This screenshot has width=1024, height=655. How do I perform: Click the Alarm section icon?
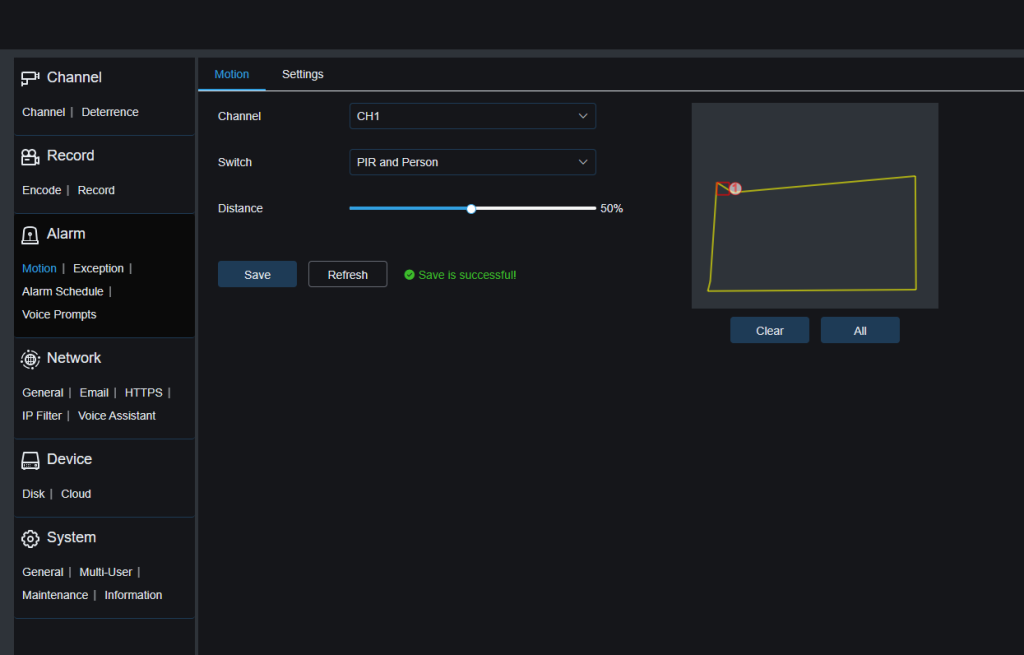click(30, 234)
